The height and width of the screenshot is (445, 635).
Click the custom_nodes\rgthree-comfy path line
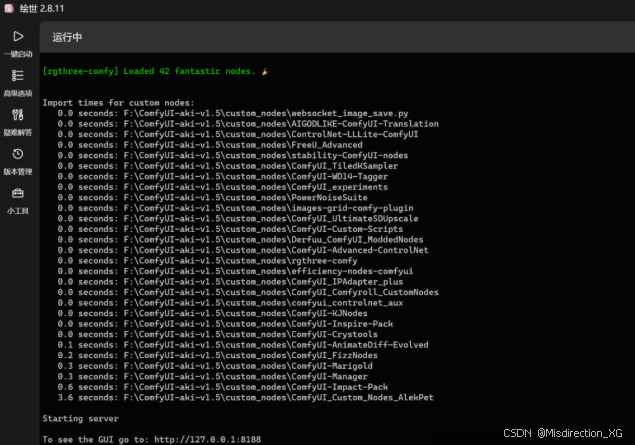207,261
